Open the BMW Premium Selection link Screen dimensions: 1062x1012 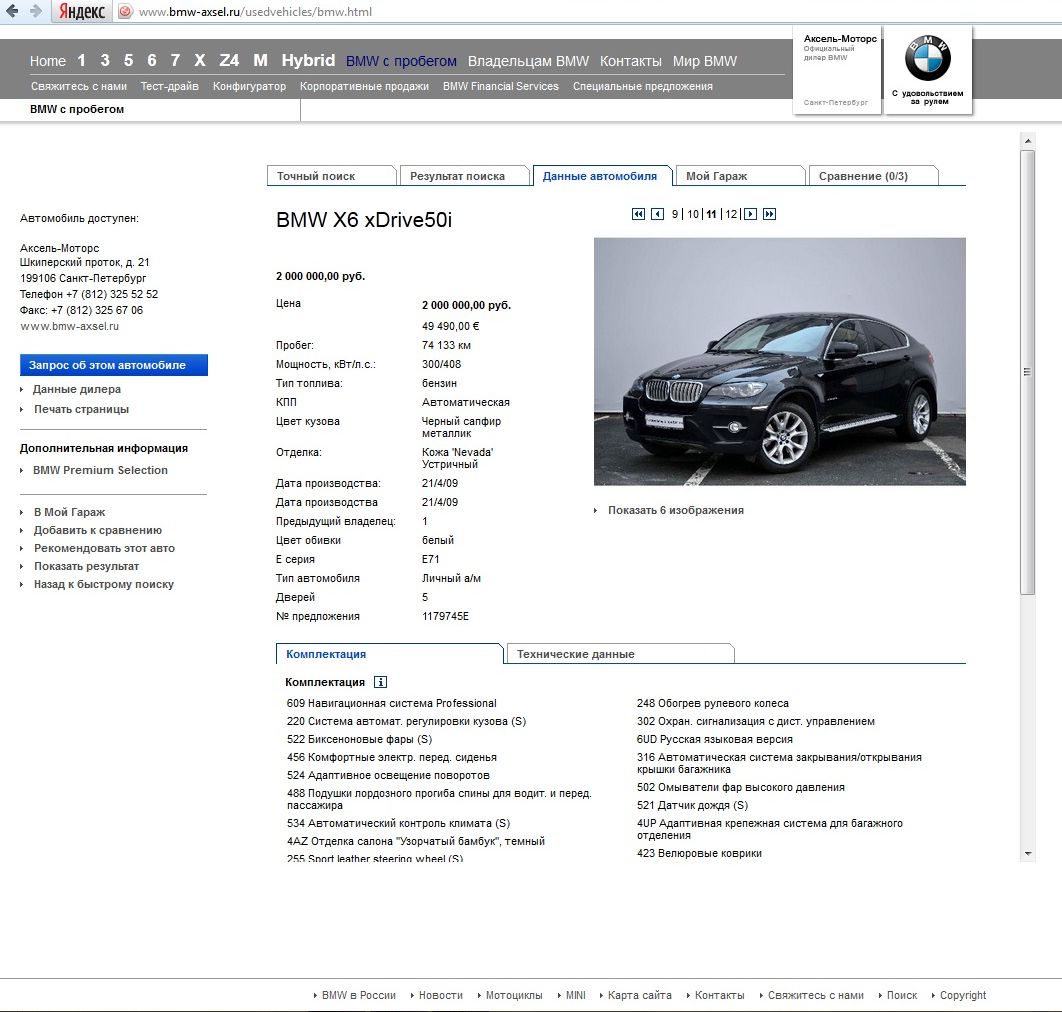click(x=100, y=470)
